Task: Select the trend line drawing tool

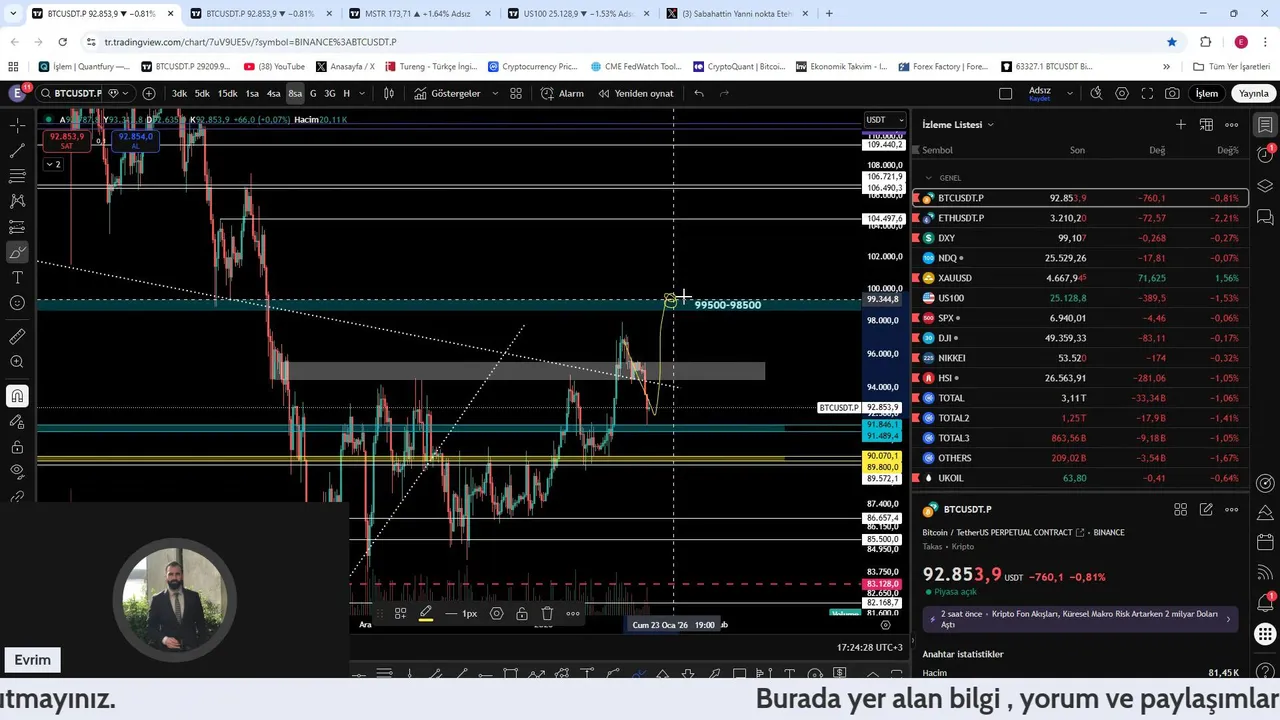Action: coord(17,151)
